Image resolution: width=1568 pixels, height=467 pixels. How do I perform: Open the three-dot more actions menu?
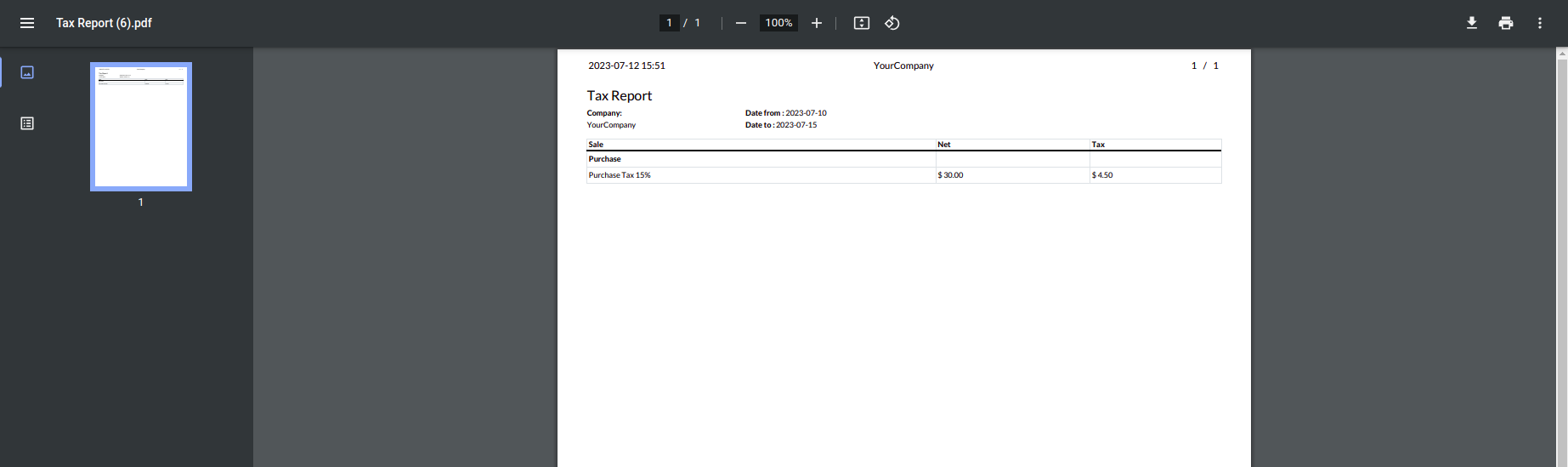[x=1540, y=23]
